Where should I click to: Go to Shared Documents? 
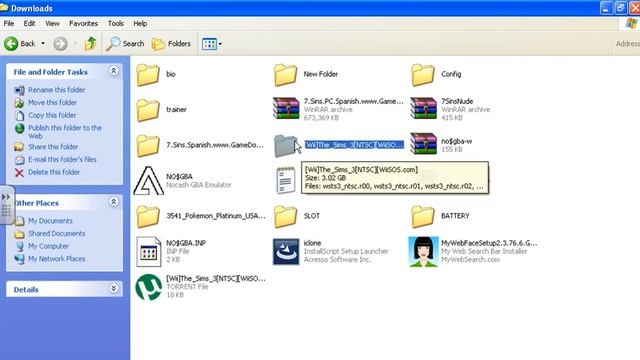tap(56, 233)
